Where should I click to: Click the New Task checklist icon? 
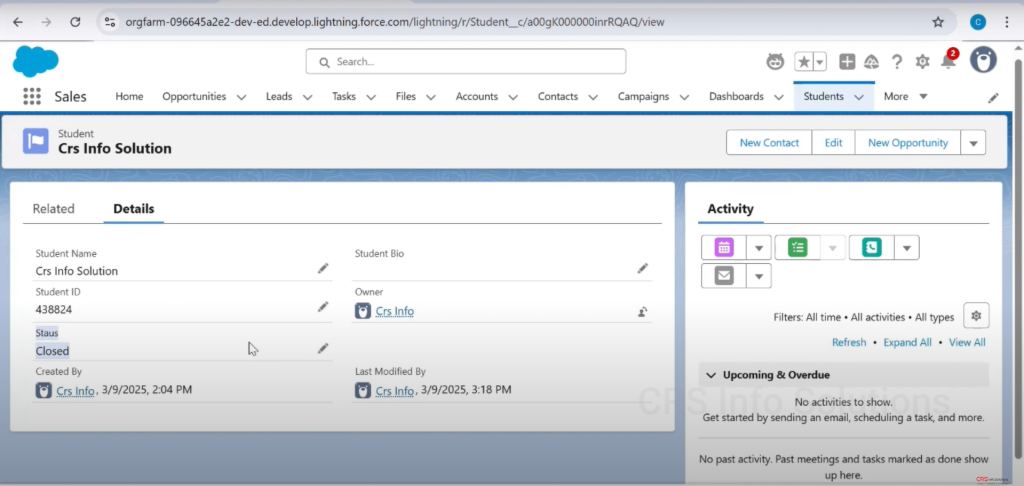797,248
